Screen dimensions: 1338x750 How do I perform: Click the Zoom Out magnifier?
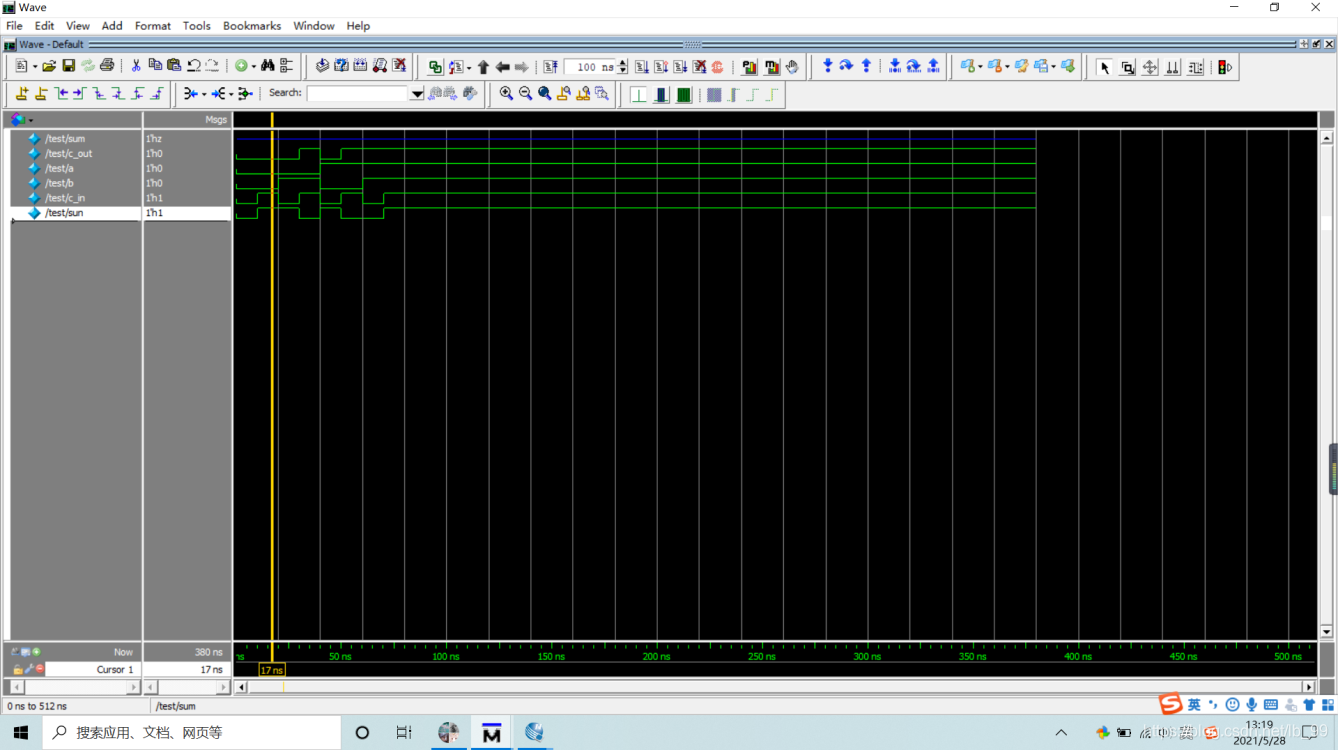click(x=525, y=93)
